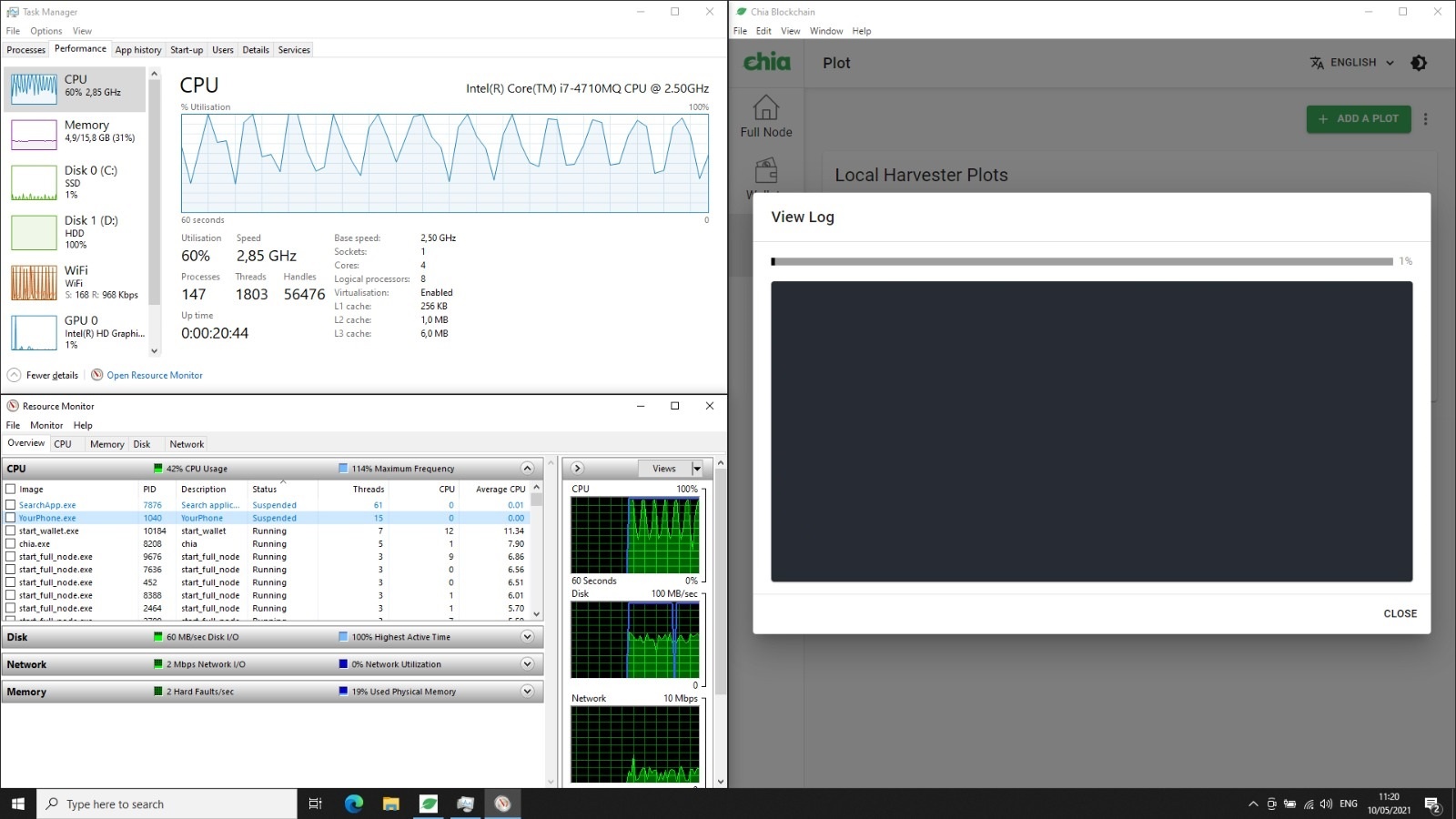
Task: Check the start_wallet.exe process checkbox
Action: pos(11,531)
